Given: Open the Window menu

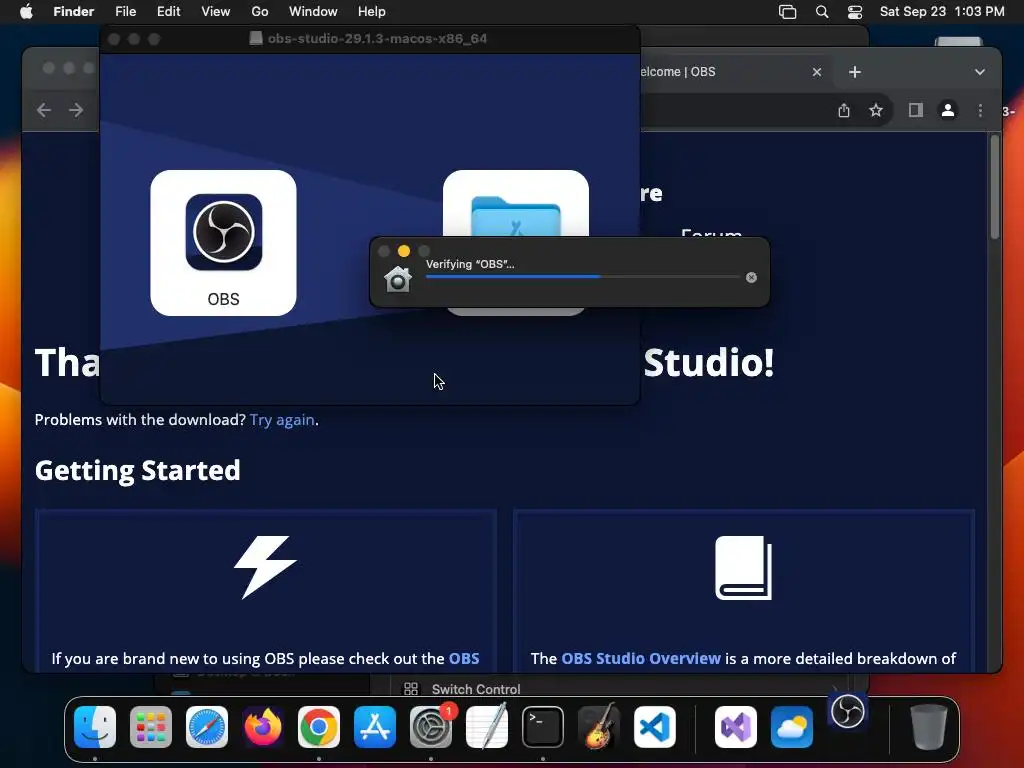Looking at the screenshot, I should point(313,12).
